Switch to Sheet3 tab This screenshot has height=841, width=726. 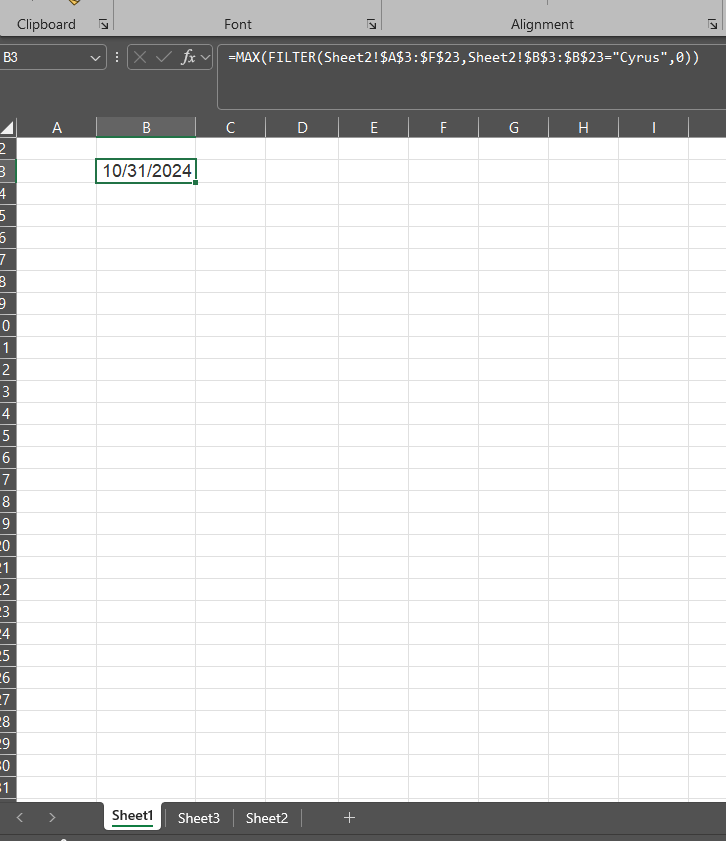coord(198,818)
